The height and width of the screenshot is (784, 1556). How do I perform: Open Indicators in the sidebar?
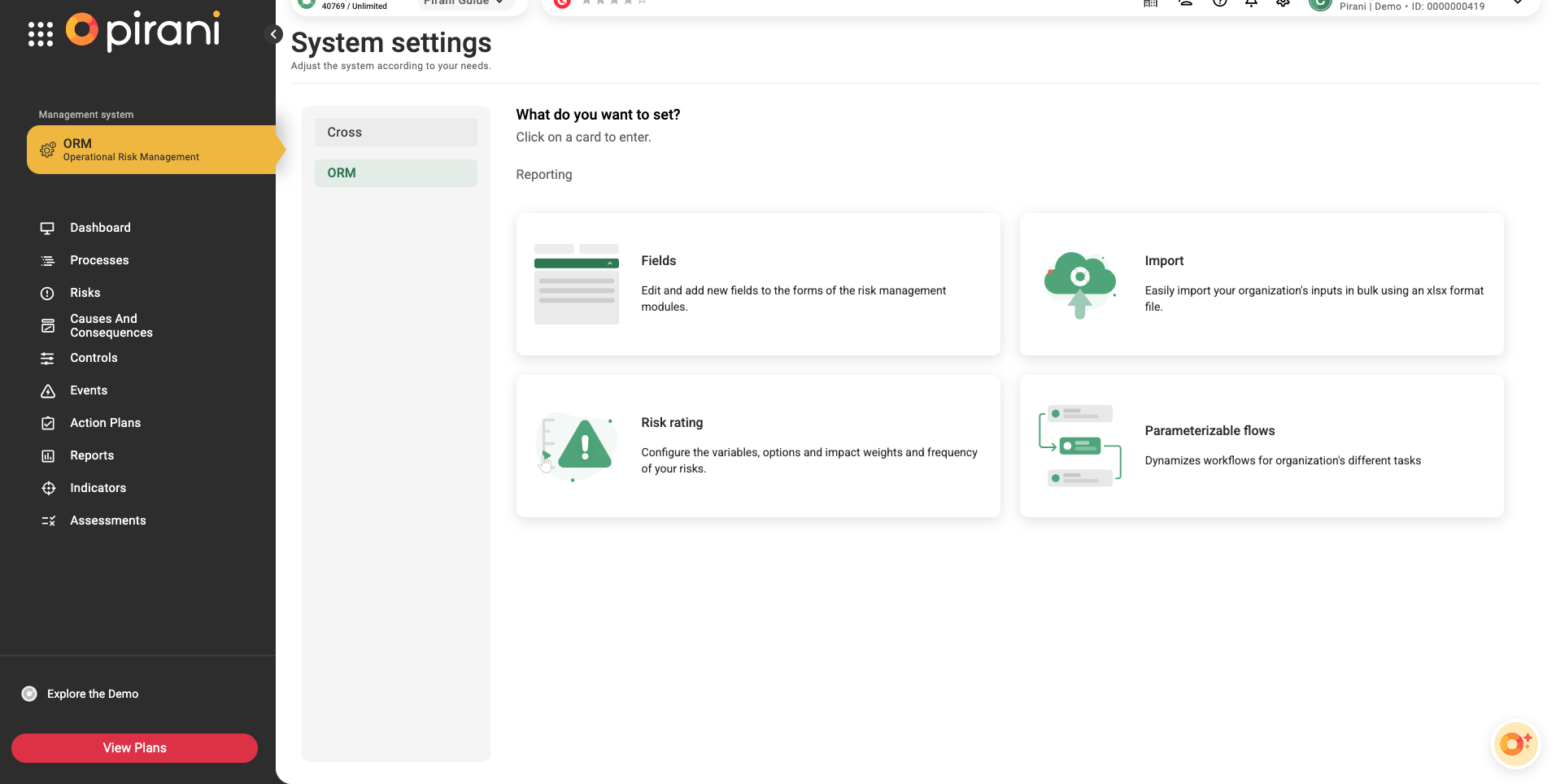tap(98, 488)
